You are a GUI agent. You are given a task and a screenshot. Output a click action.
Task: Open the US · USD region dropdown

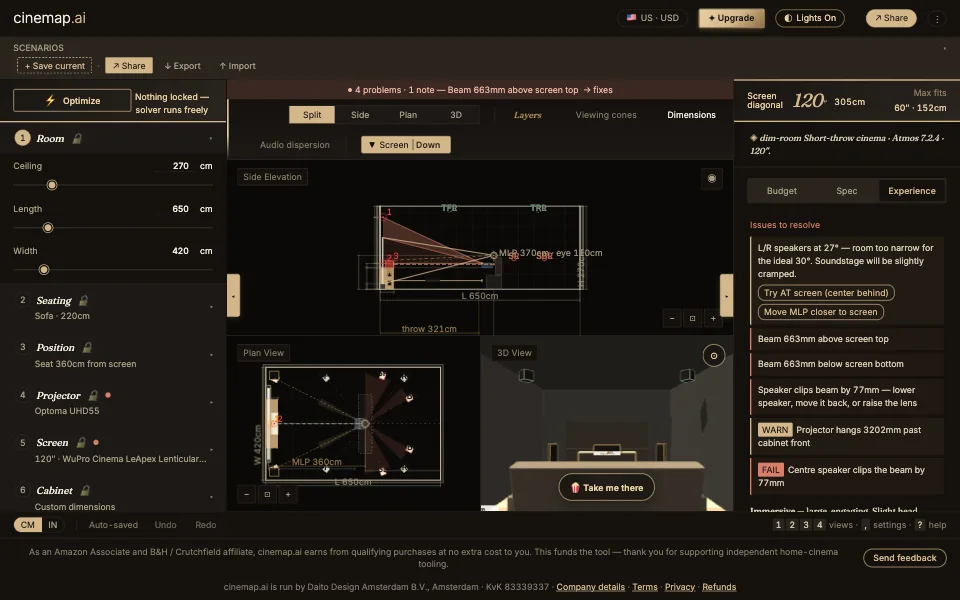click(x=652, y=18)
